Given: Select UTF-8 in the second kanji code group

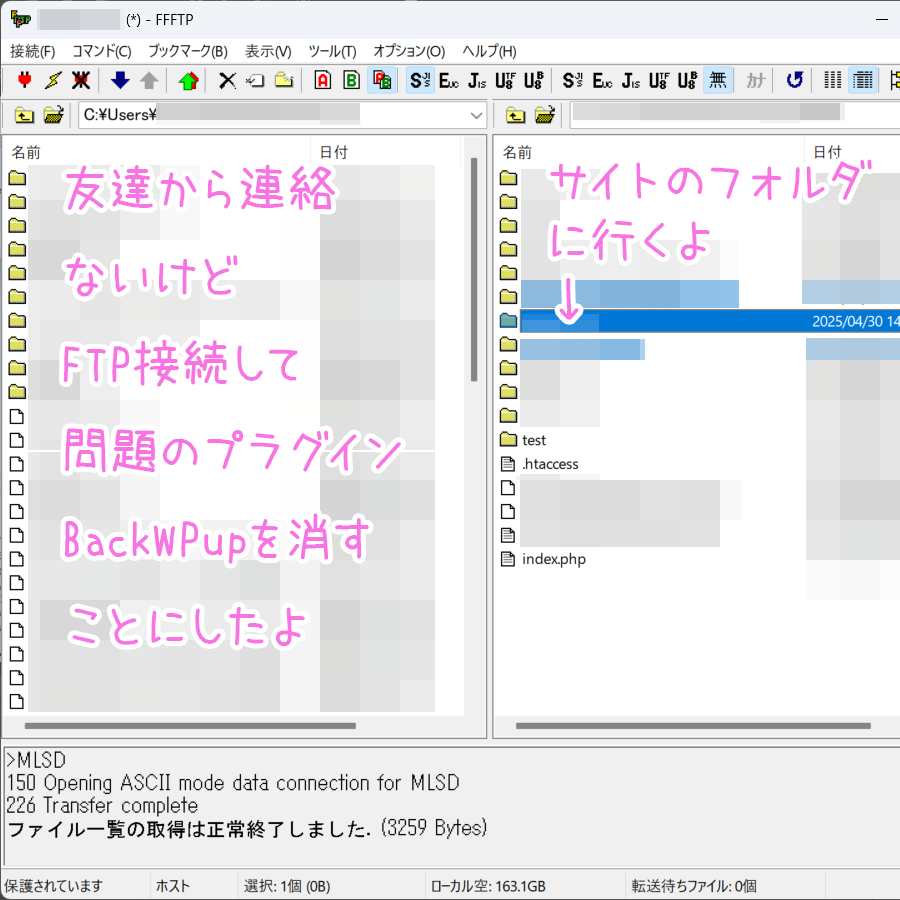Looking at the screenshot, I should [658, 80].
